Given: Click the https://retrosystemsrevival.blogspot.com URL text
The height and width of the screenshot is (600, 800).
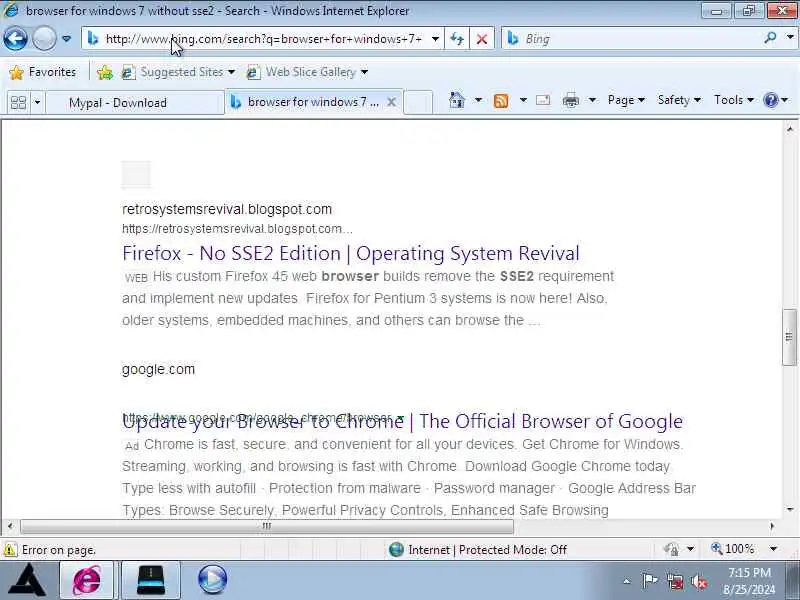Looking at the screenshot, I should click(237, 229).
